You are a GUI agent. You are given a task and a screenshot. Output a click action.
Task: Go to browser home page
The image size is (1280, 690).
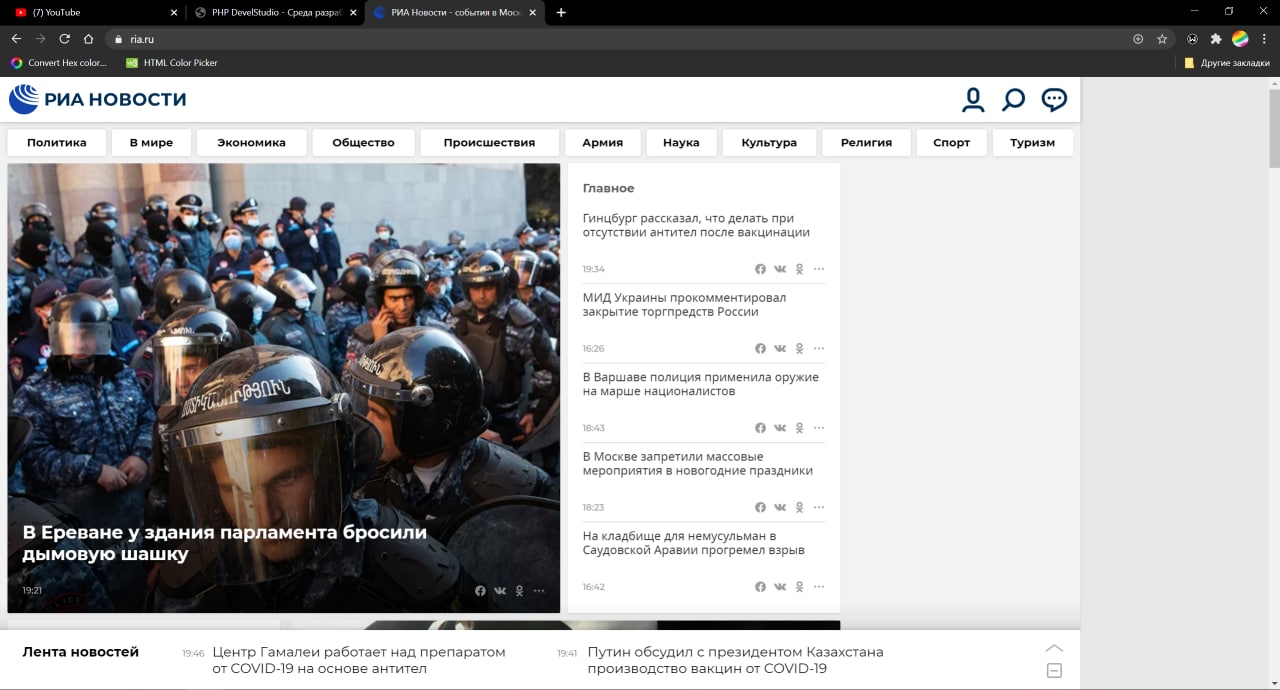pyautogui.click(x=88, y=39)
